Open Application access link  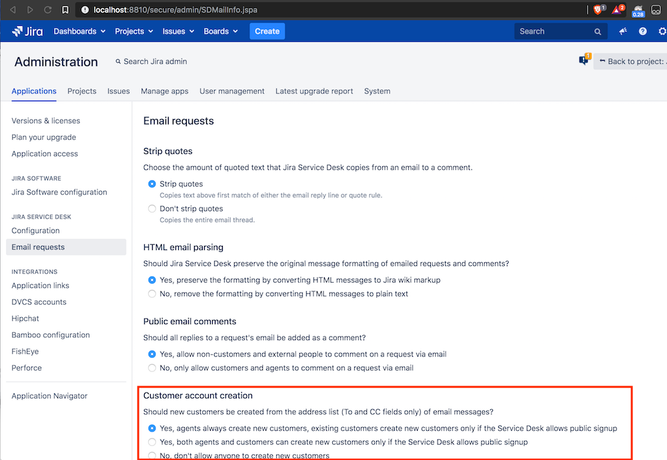tap(45, 154)
